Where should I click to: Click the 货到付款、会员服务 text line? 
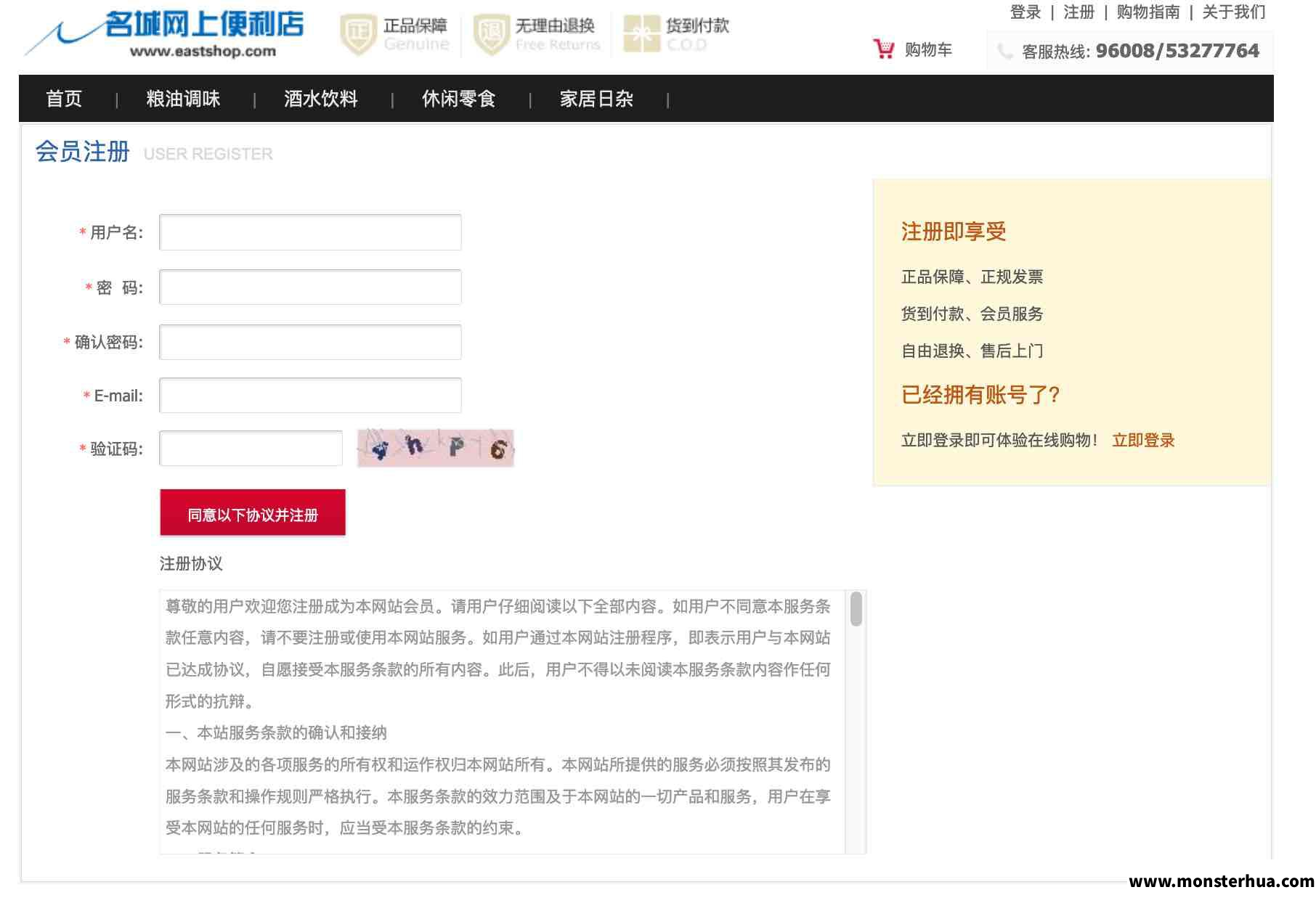click(x=972, y=314)
